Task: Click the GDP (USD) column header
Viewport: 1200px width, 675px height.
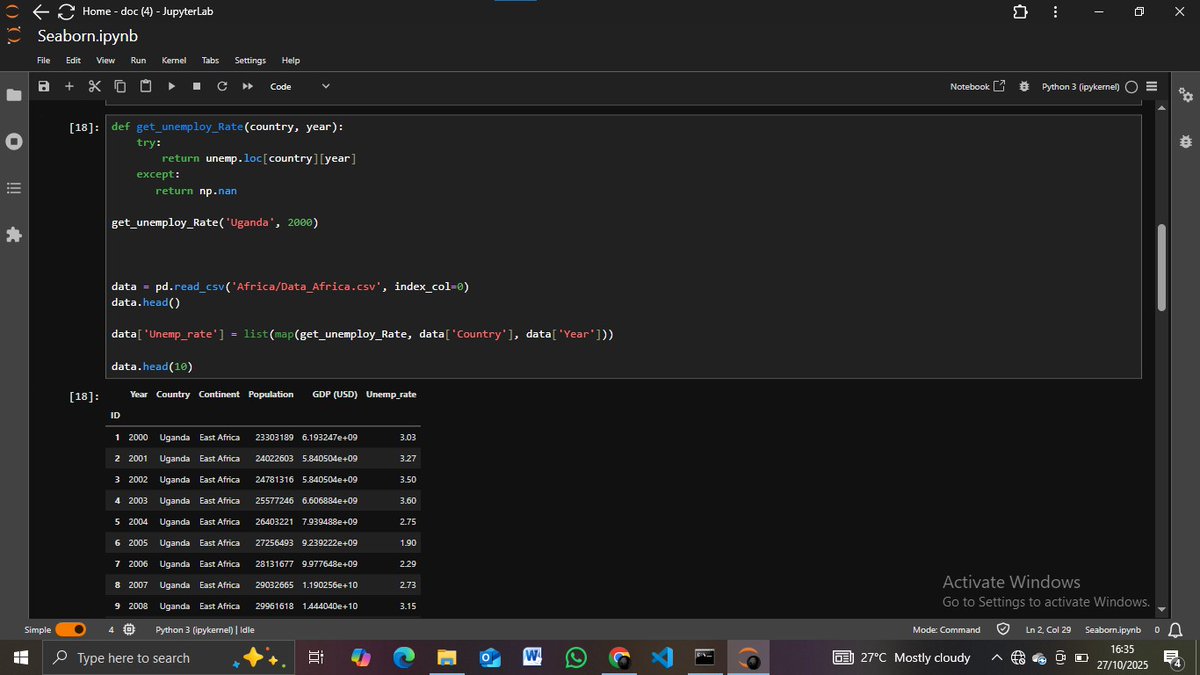Action: 335,394
